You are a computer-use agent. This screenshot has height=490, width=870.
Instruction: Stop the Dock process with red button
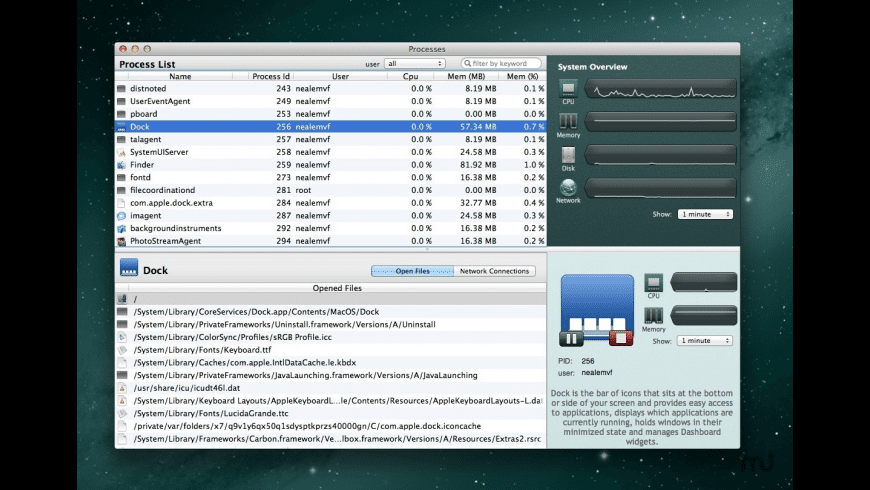pyautogui.click(x=620, y=339)
